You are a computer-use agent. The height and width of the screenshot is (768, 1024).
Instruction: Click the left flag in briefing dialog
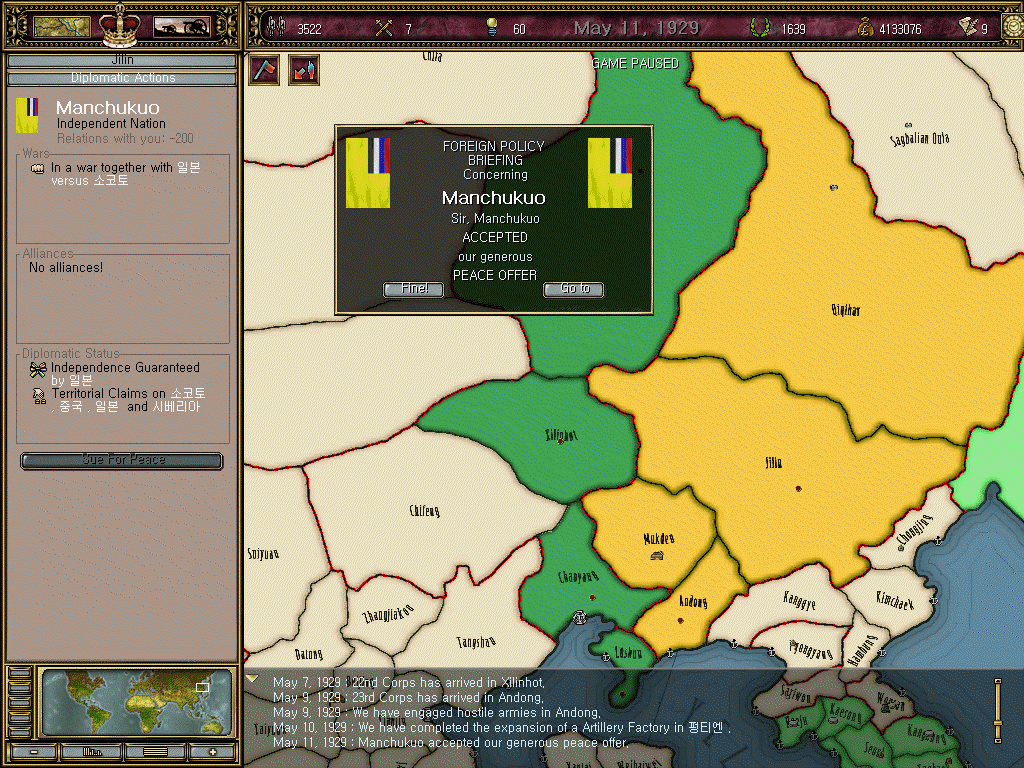[x=368, y=173]
